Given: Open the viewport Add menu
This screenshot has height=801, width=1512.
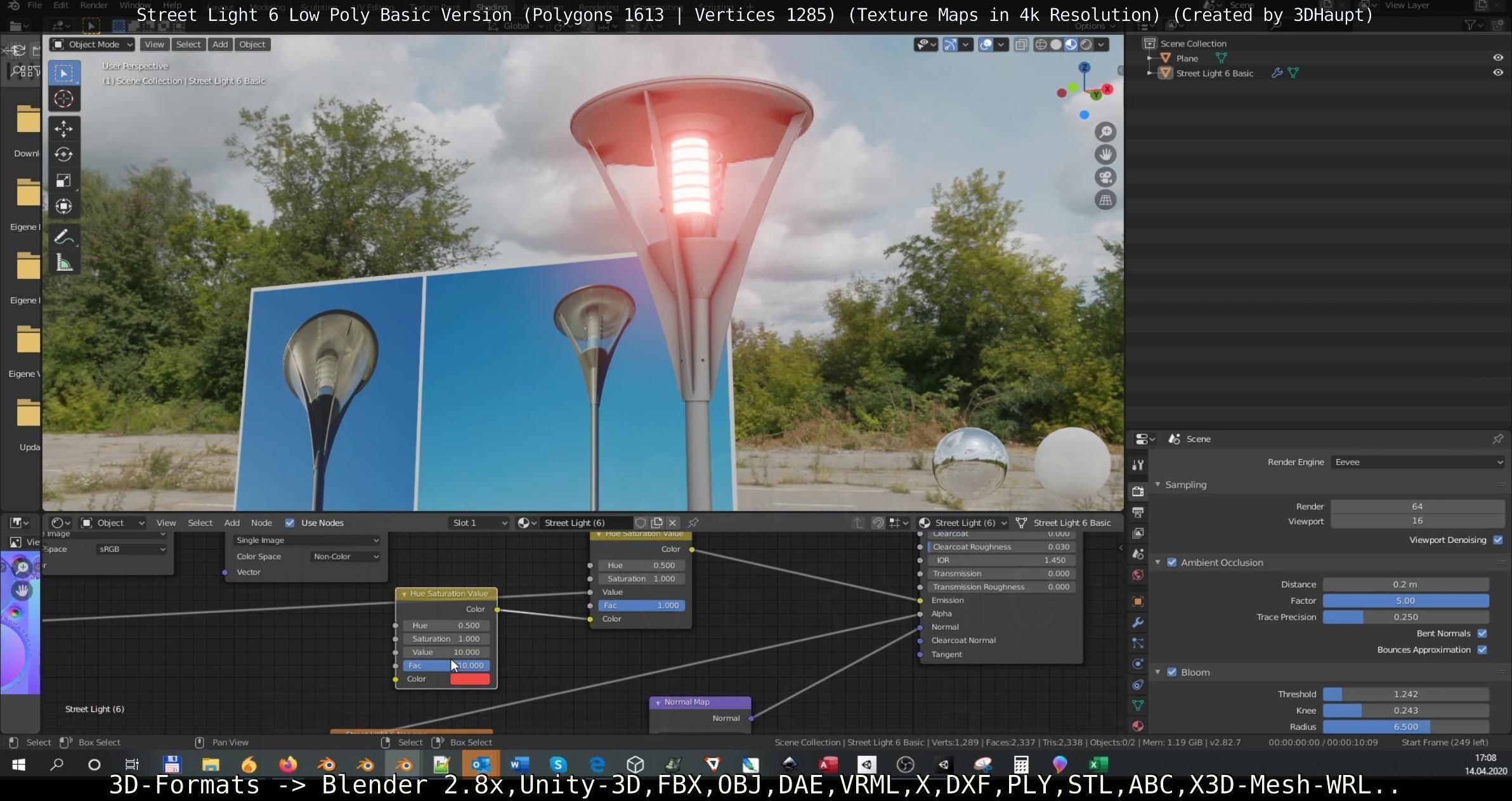Looking at the screenshot, I should click(x=220, y=44).
